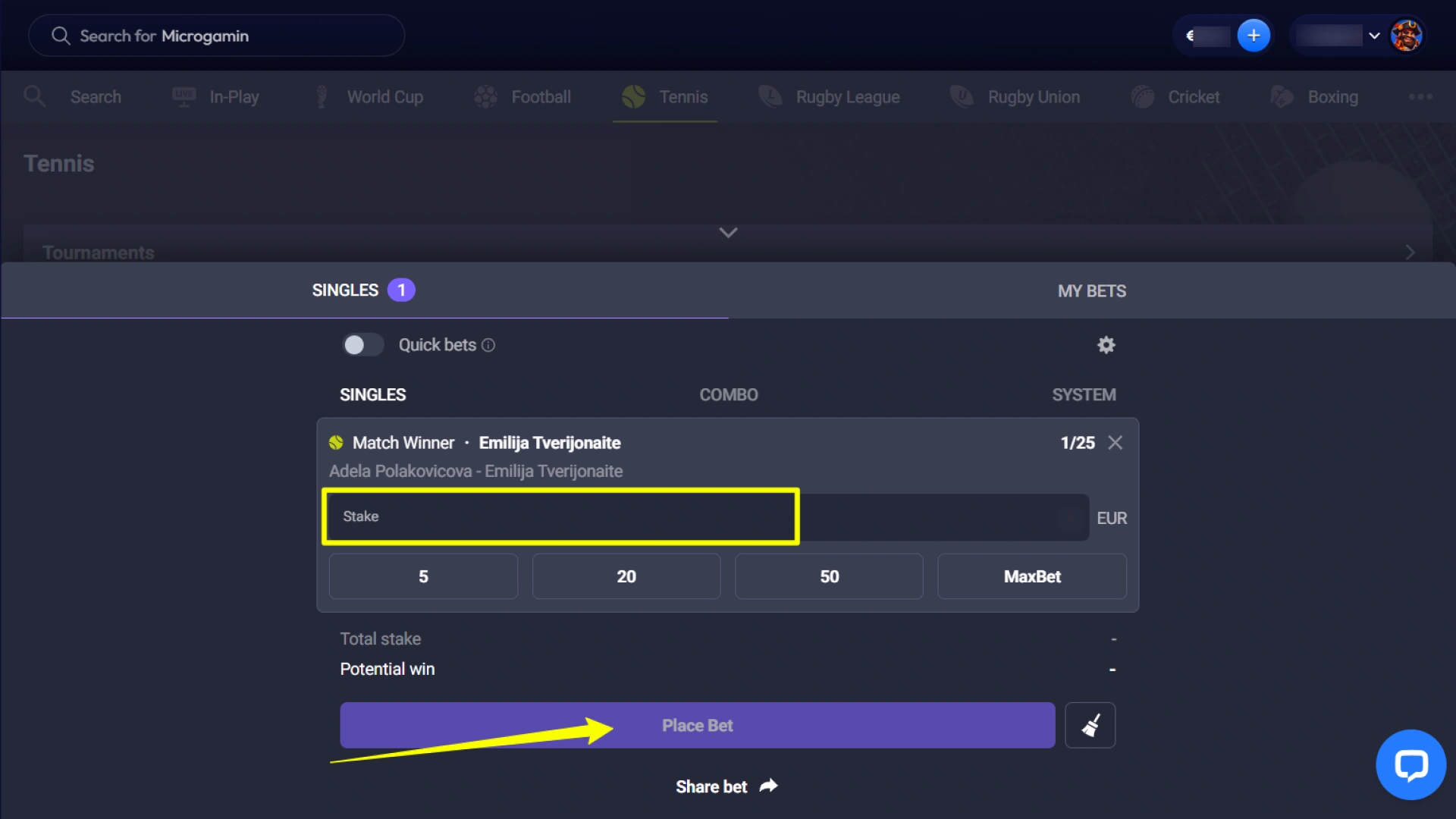The height and width of the screenshot is (819, 1456).
Task: Click the Tournaments heading
Action: (99, 253)
